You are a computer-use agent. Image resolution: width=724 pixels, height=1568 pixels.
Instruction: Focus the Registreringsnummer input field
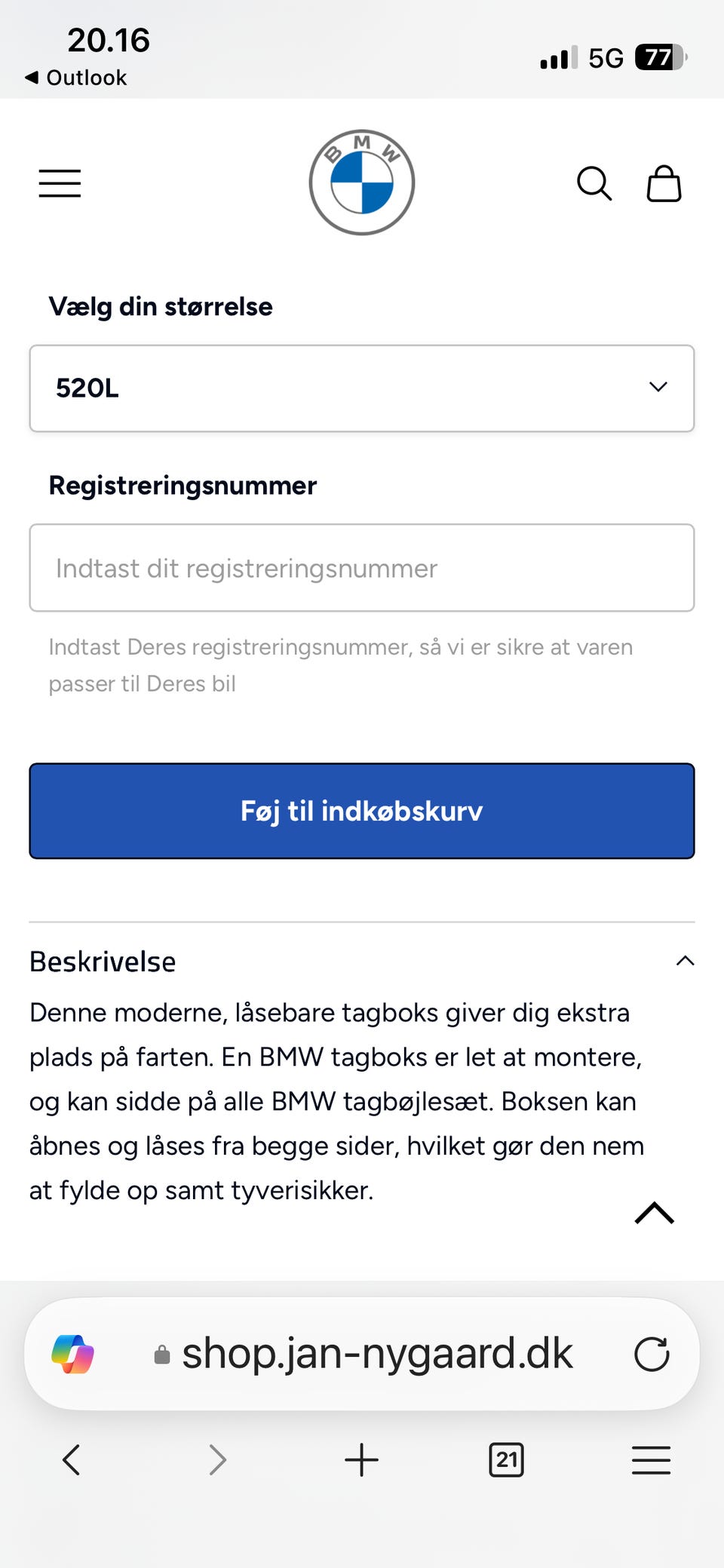[362, 568]
